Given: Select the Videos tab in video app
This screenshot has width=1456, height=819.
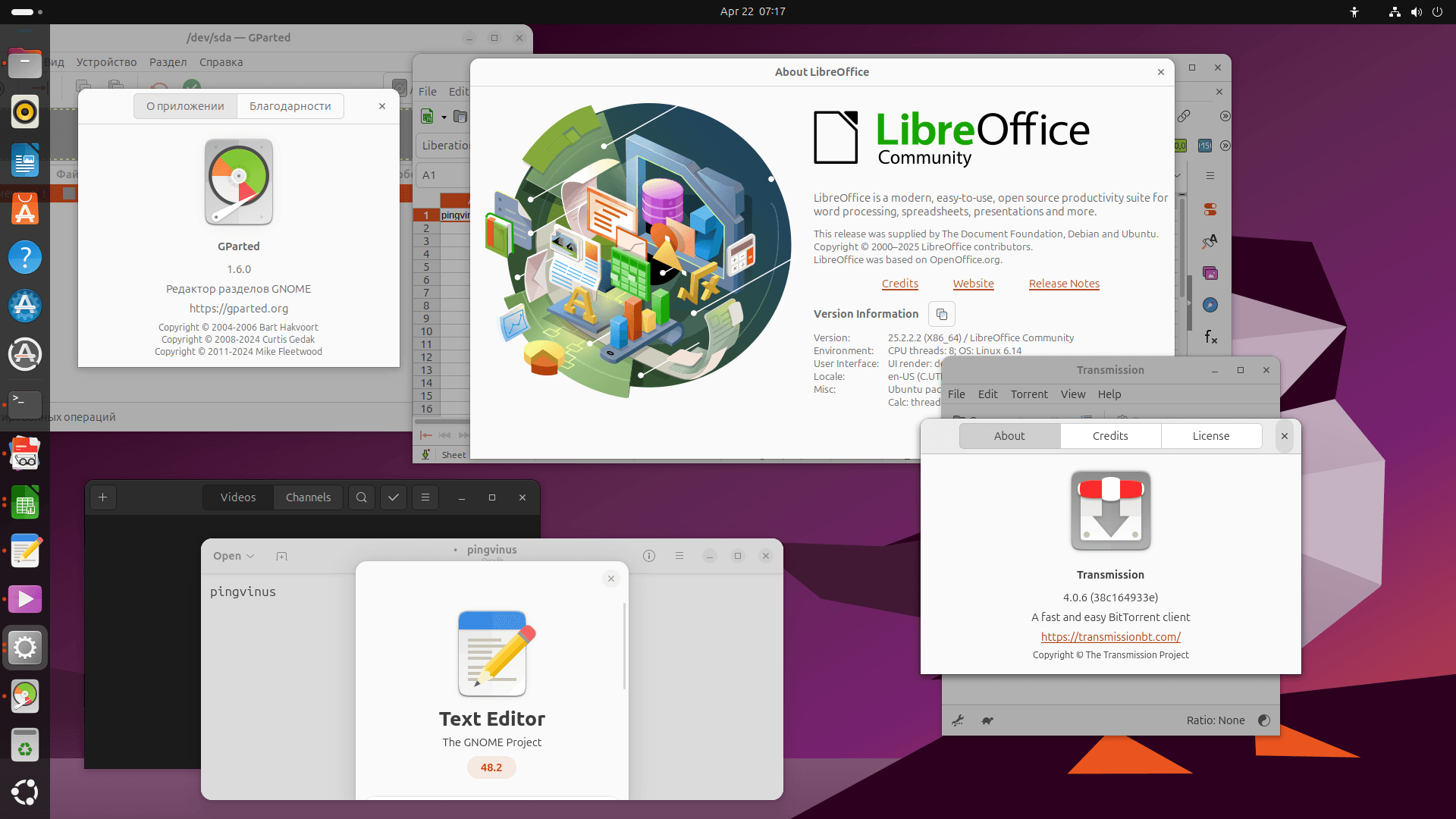Looking at the screenshot, I should click(x=238, y=497).
